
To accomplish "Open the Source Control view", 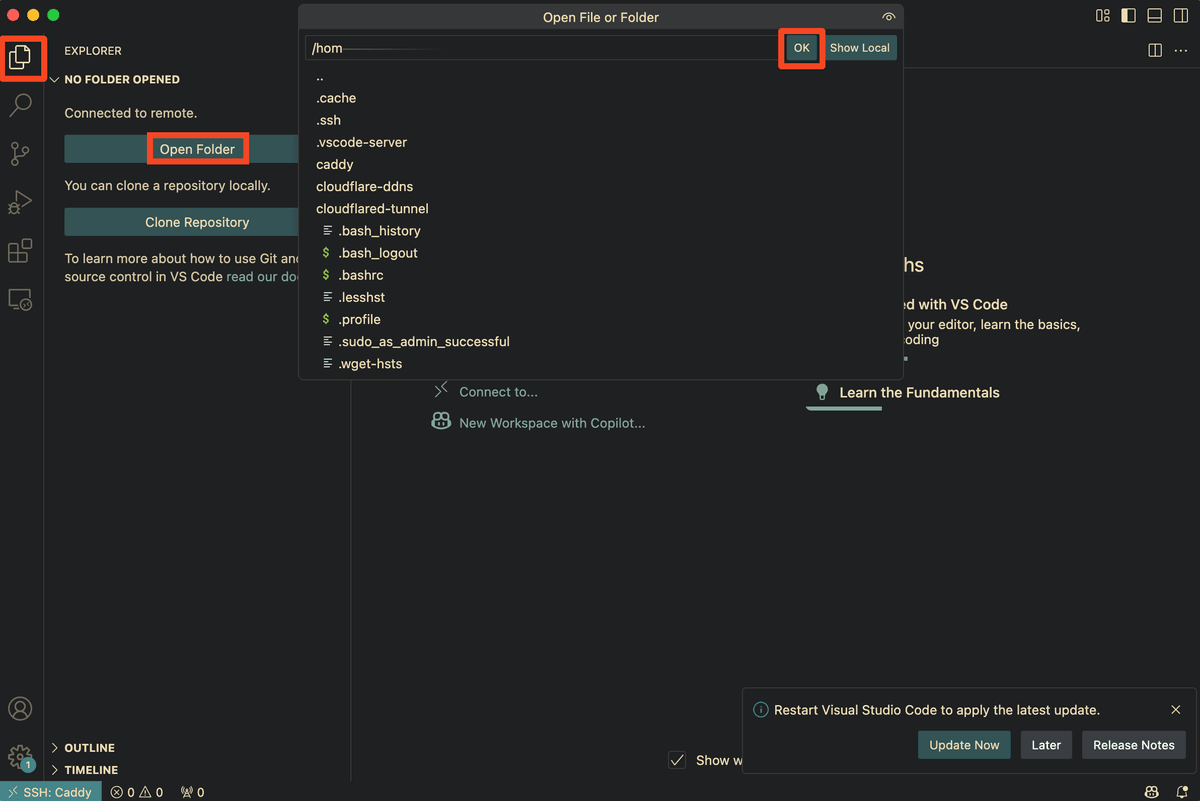I will [21, 153].
